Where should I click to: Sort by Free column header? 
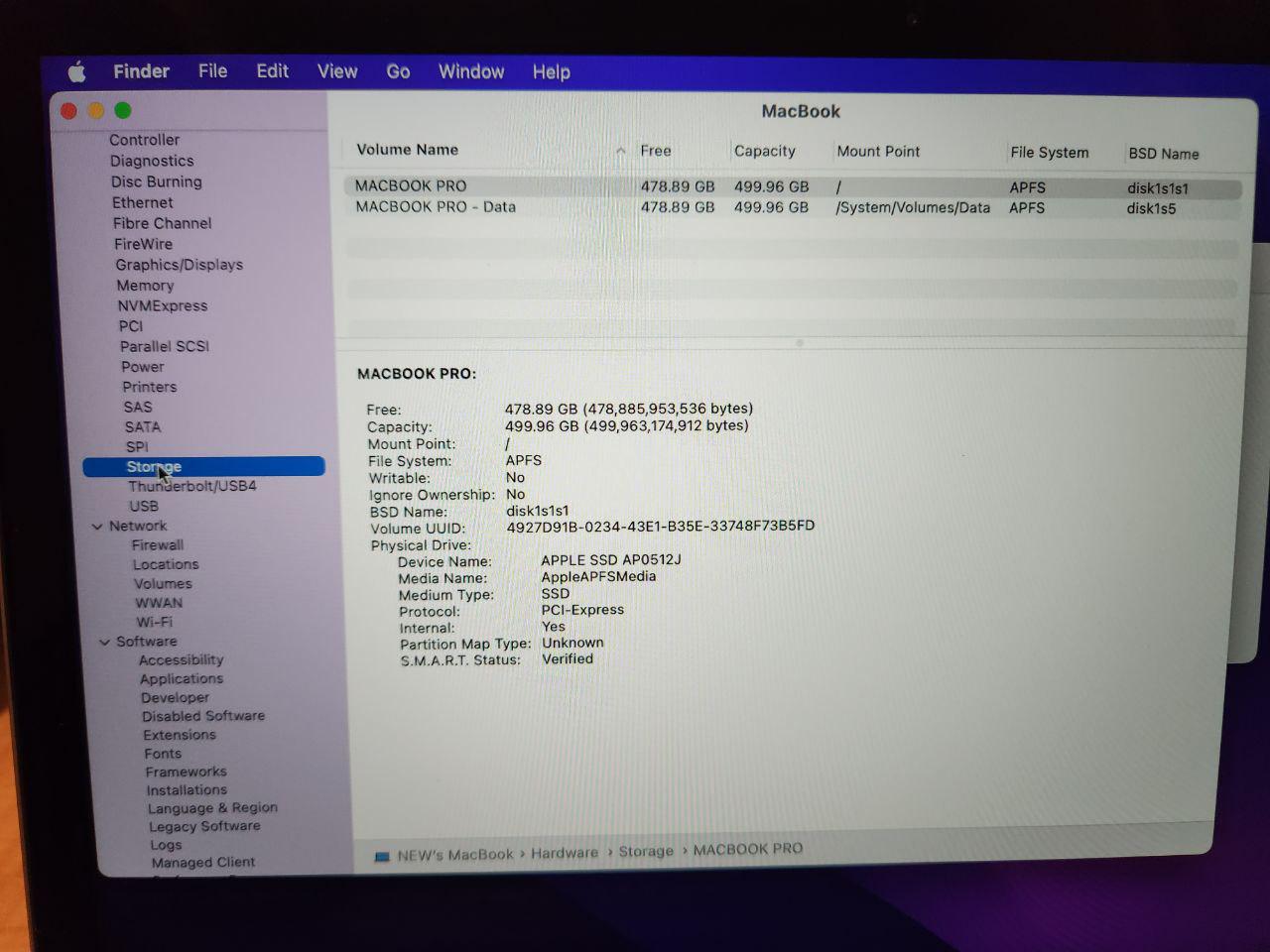(656, 151)
